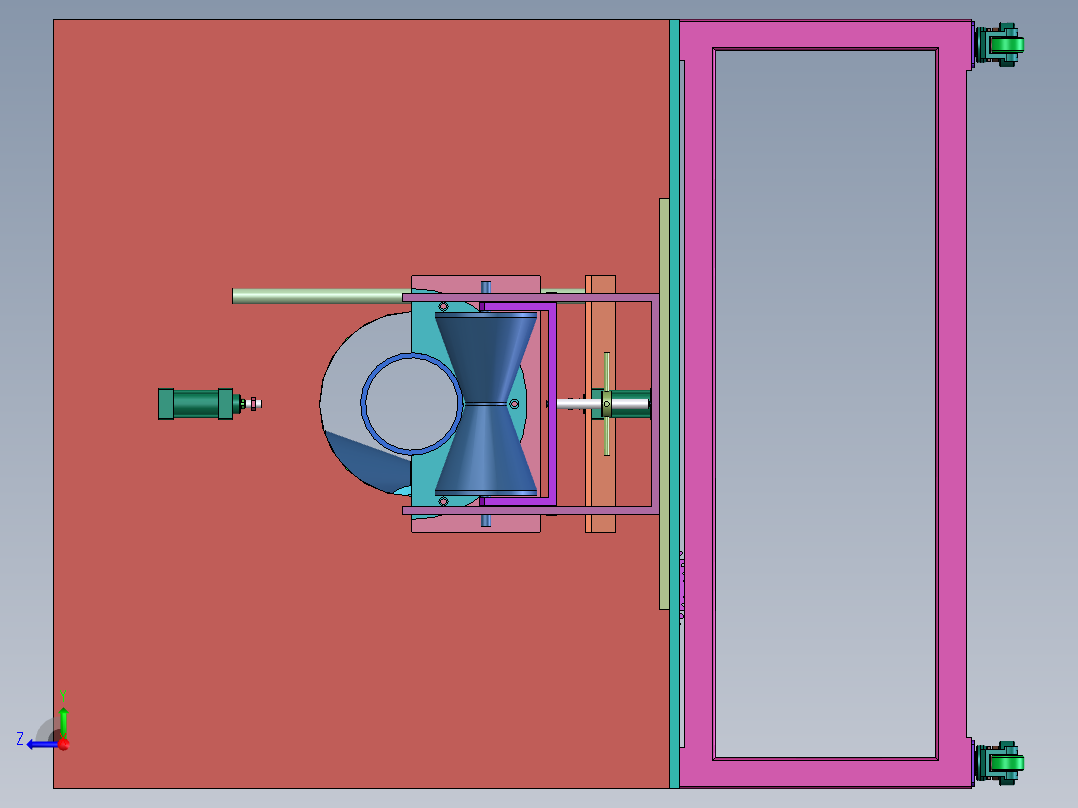Pick the small blue pin below the roller
This screenshot has width=1078, height=808.
click(486, 521)
